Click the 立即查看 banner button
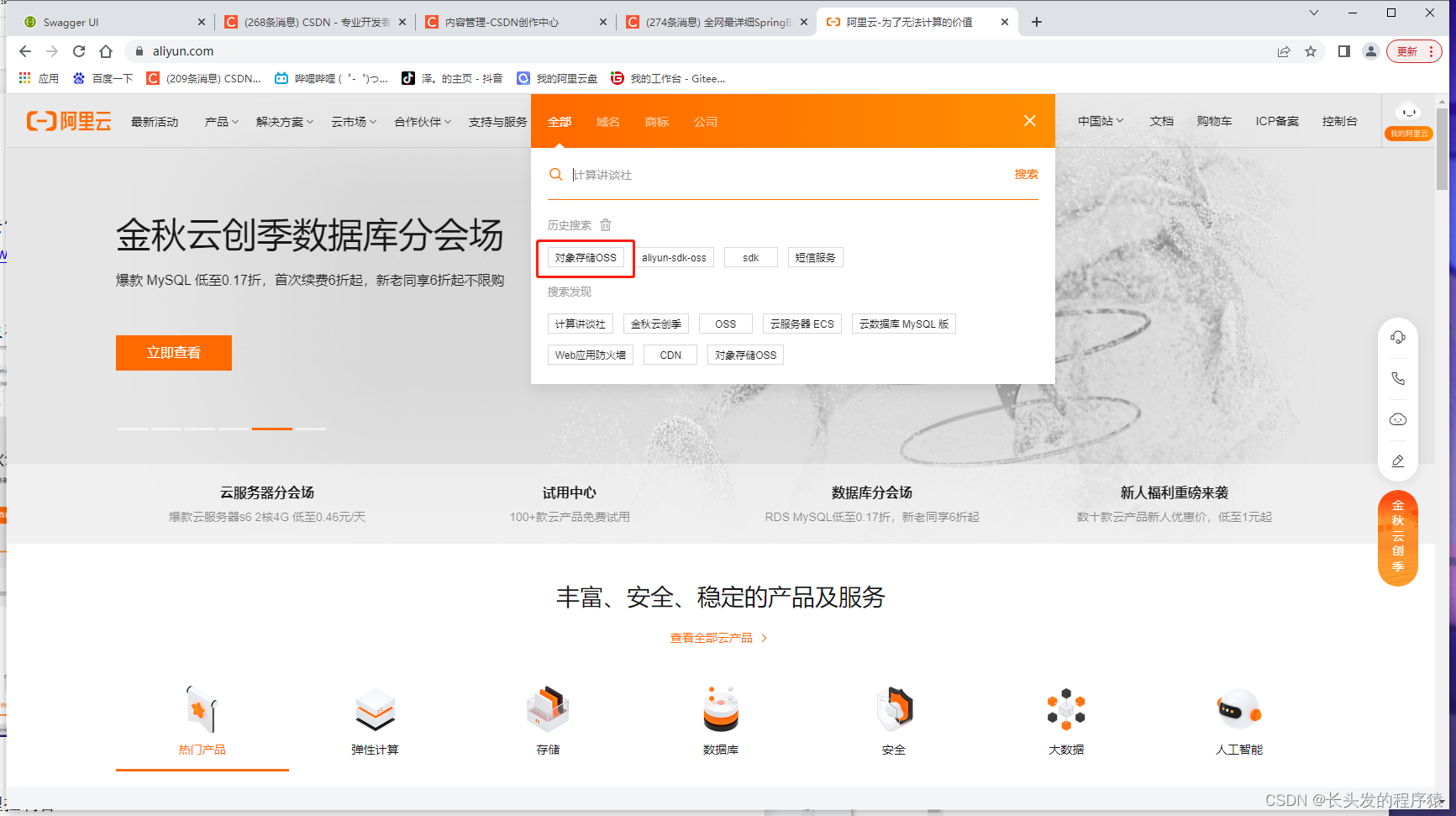Viewport: 1456px width, 816px height. (x=174, y=353)
